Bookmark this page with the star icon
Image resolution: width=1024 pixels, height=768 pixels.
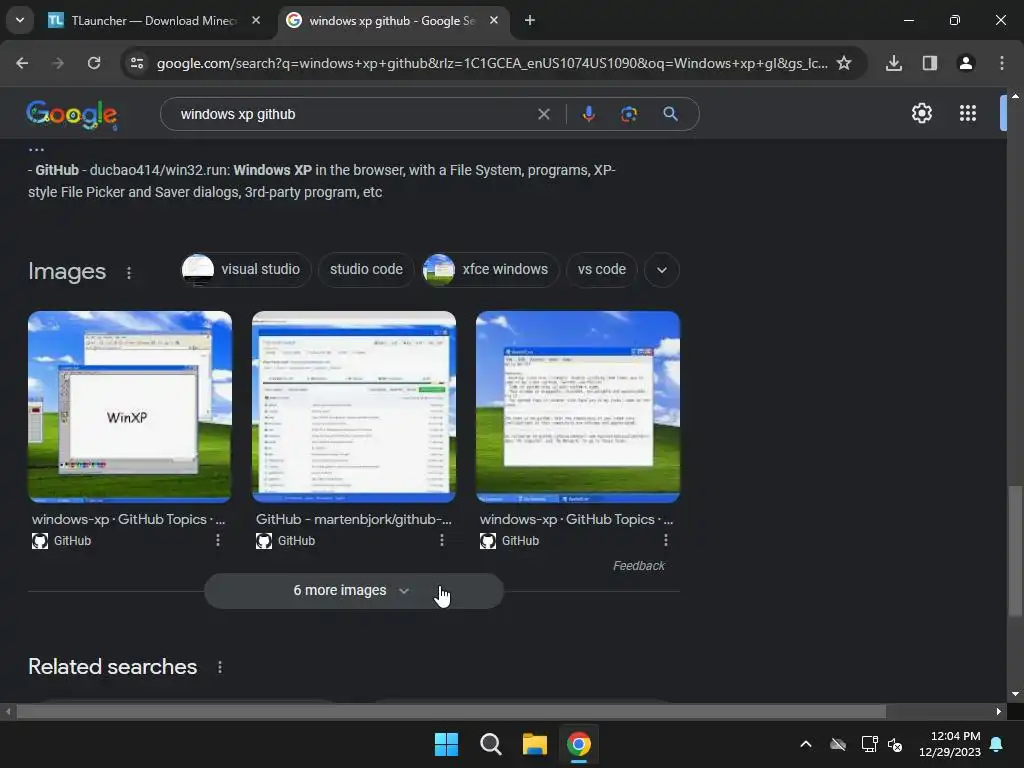pyautogui.click(x=844, y=63)
